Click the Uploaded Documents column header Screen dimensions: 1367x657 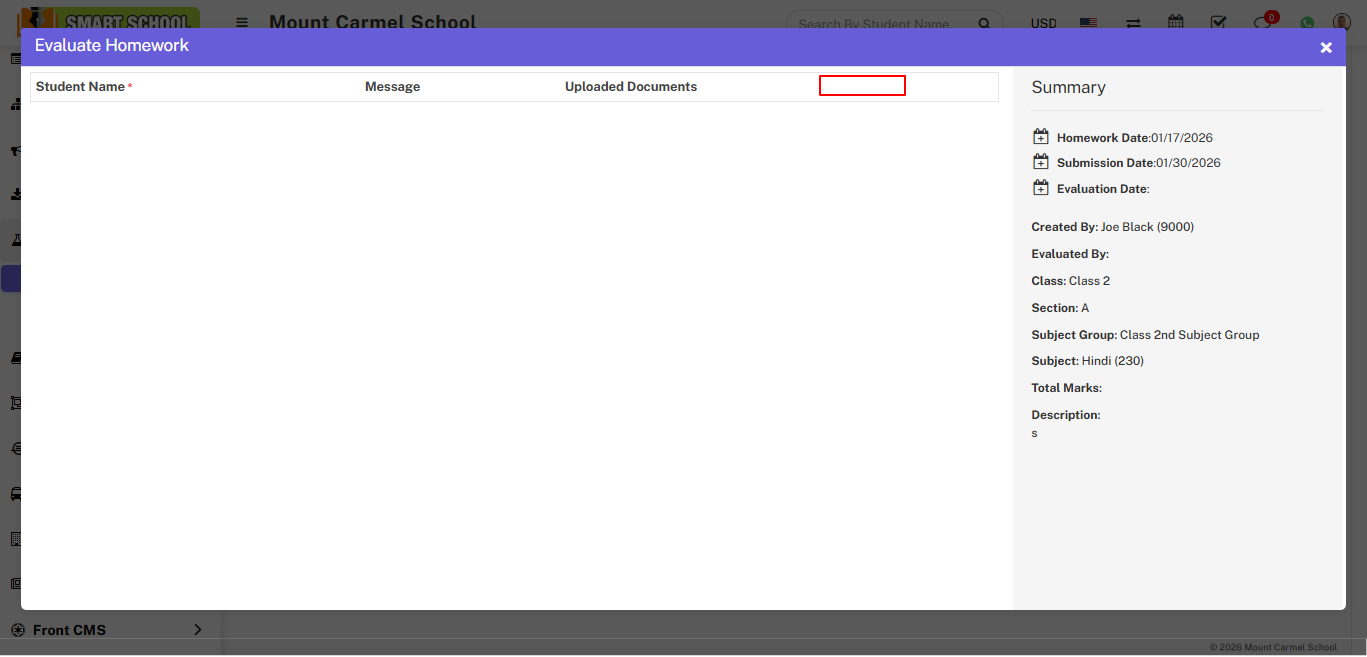pos(630,87)
